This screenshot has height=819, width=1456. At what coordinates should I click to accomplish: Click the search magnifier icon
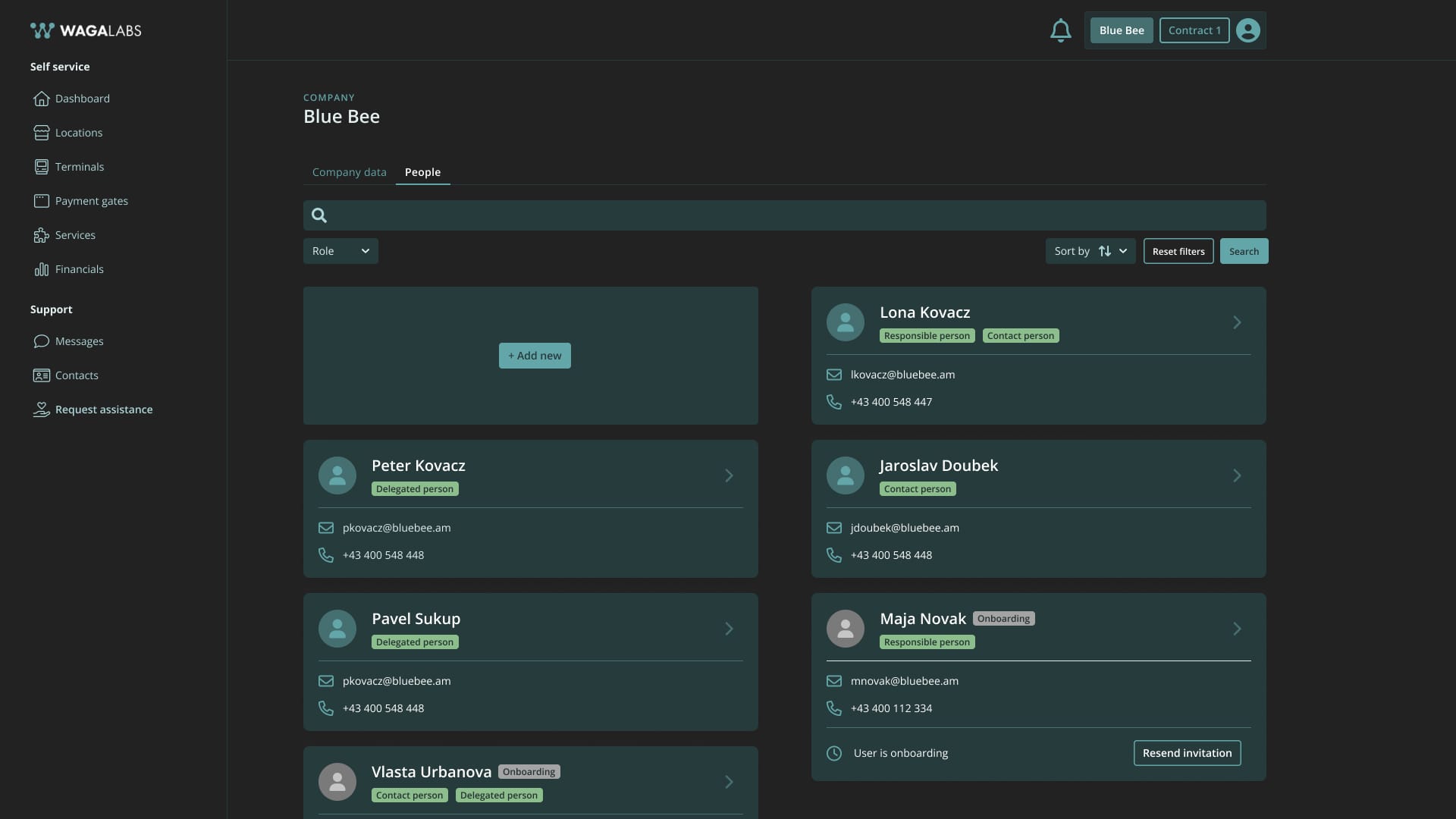pyautogui.click(x=319, y=215)
